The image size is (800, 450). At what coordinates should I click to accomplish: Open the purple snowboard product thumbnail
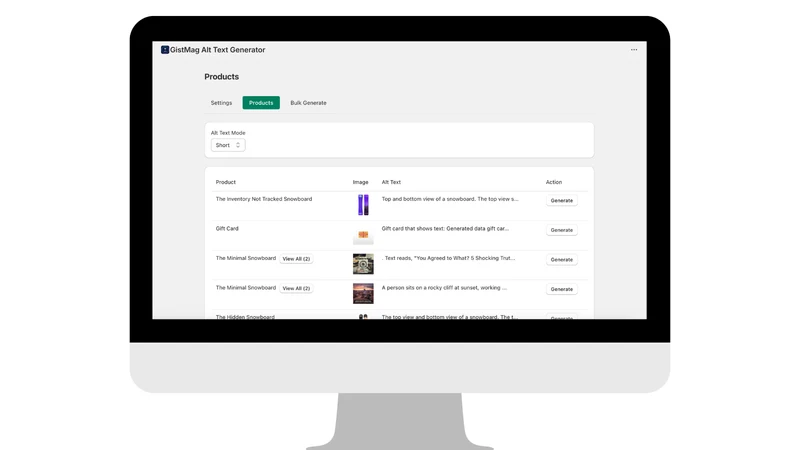coord(363,205)
